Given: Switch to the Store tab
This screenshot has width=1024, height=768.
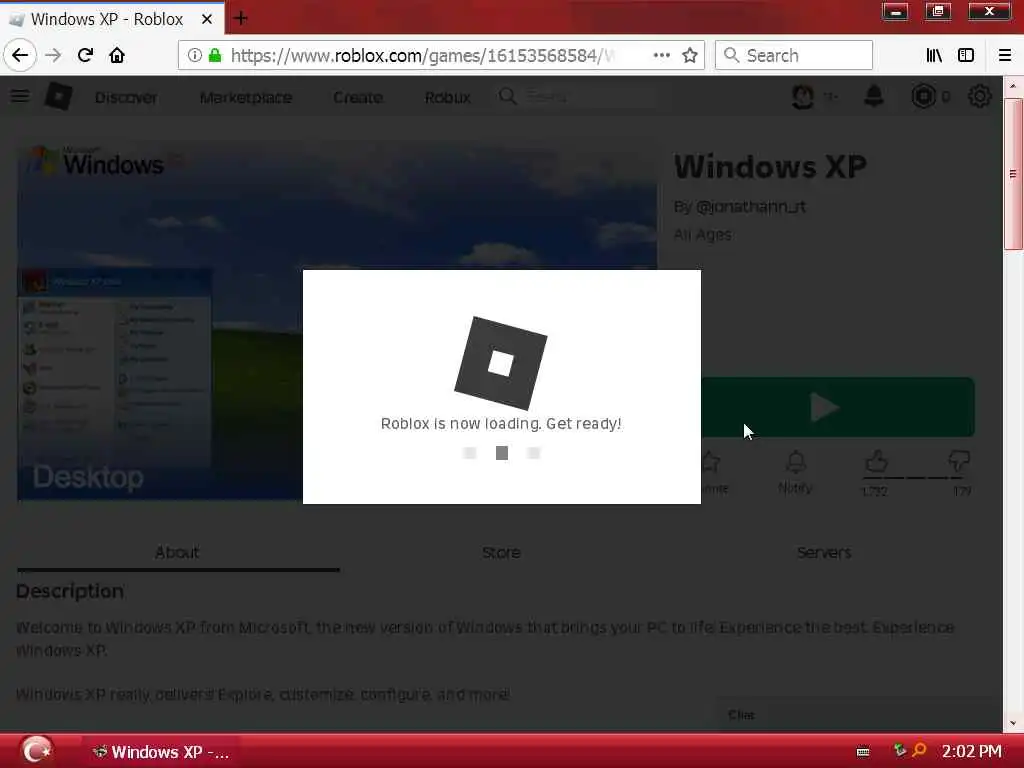Looking at the screenshot, I should 501,552.
